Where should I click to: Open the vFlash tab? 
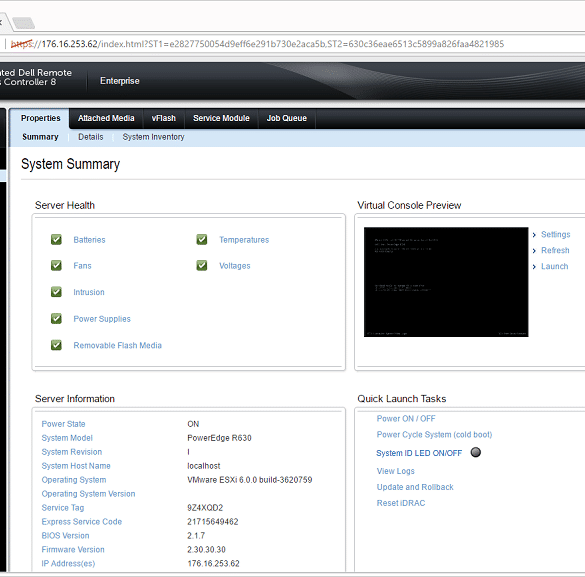tap(163, 118)
